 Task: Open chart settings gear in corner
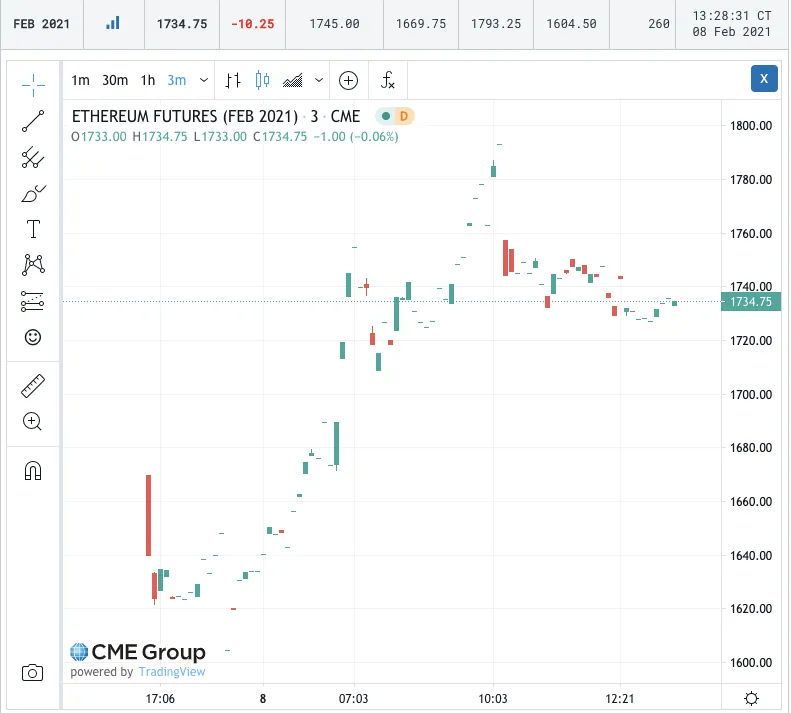[751, 698]
